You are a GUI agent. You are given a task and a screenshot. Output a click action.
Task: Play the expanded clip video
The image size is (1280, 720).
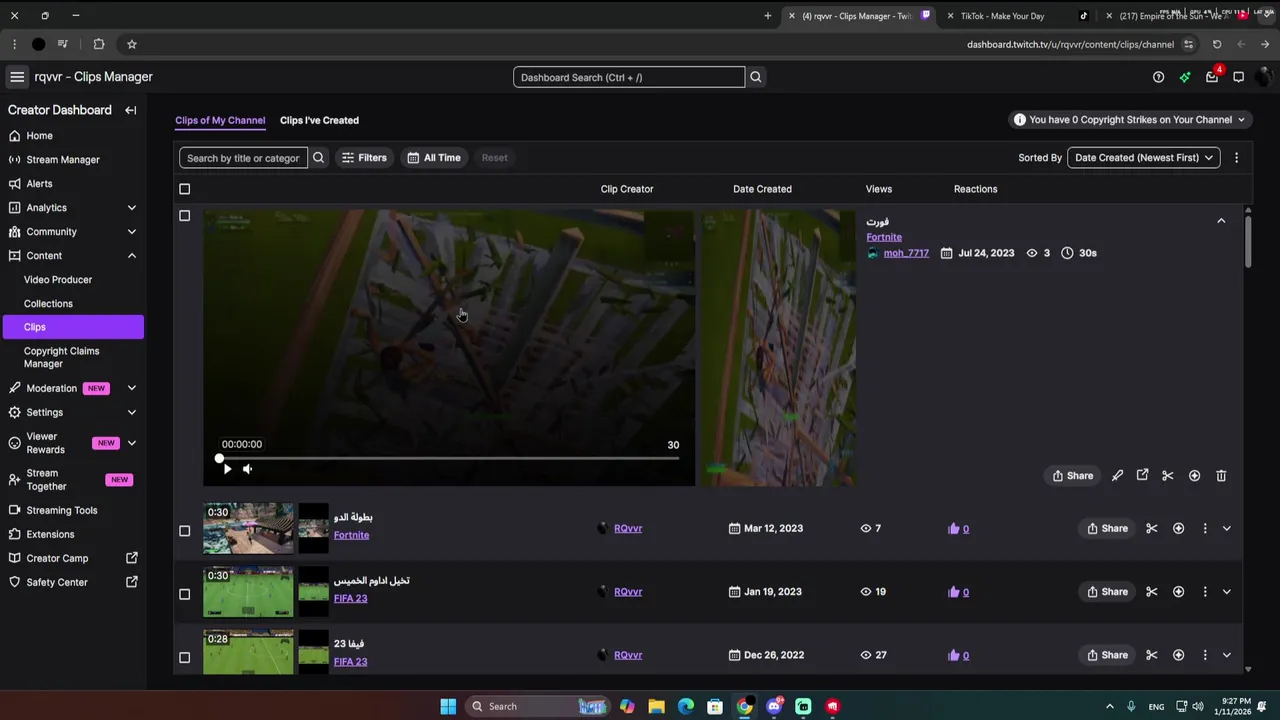pyautogui.click(x=227, y=469)
